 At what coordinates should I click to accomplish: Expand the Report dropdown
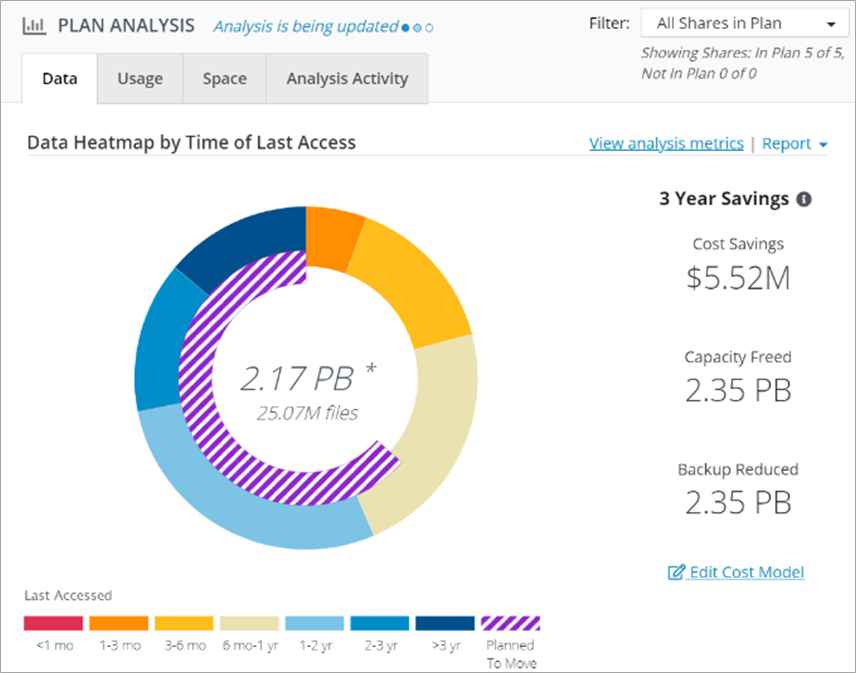click(795, 143)
